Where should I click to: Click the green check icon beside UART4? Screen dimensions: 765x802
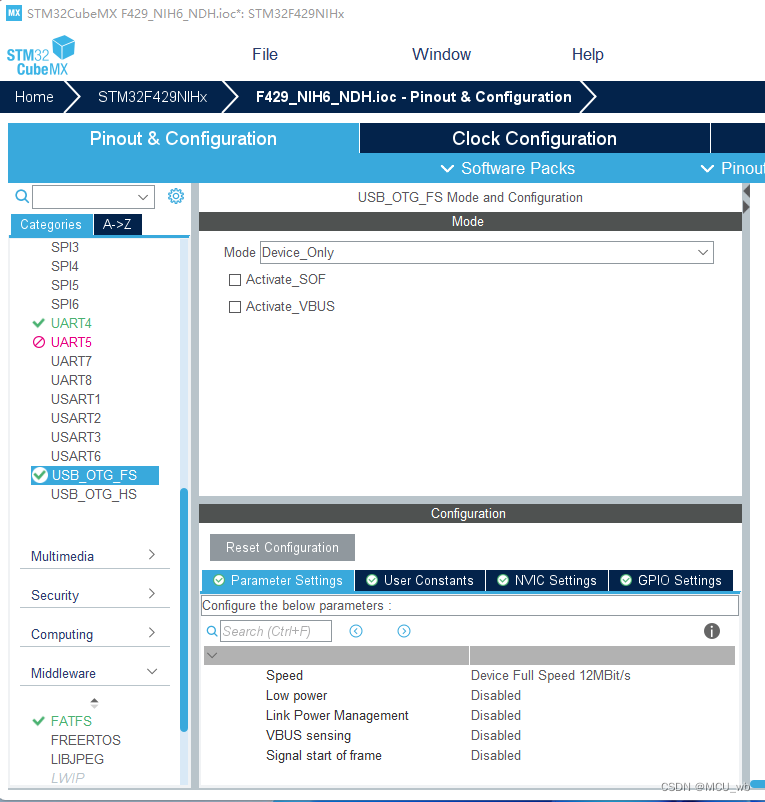click(38, 323)
